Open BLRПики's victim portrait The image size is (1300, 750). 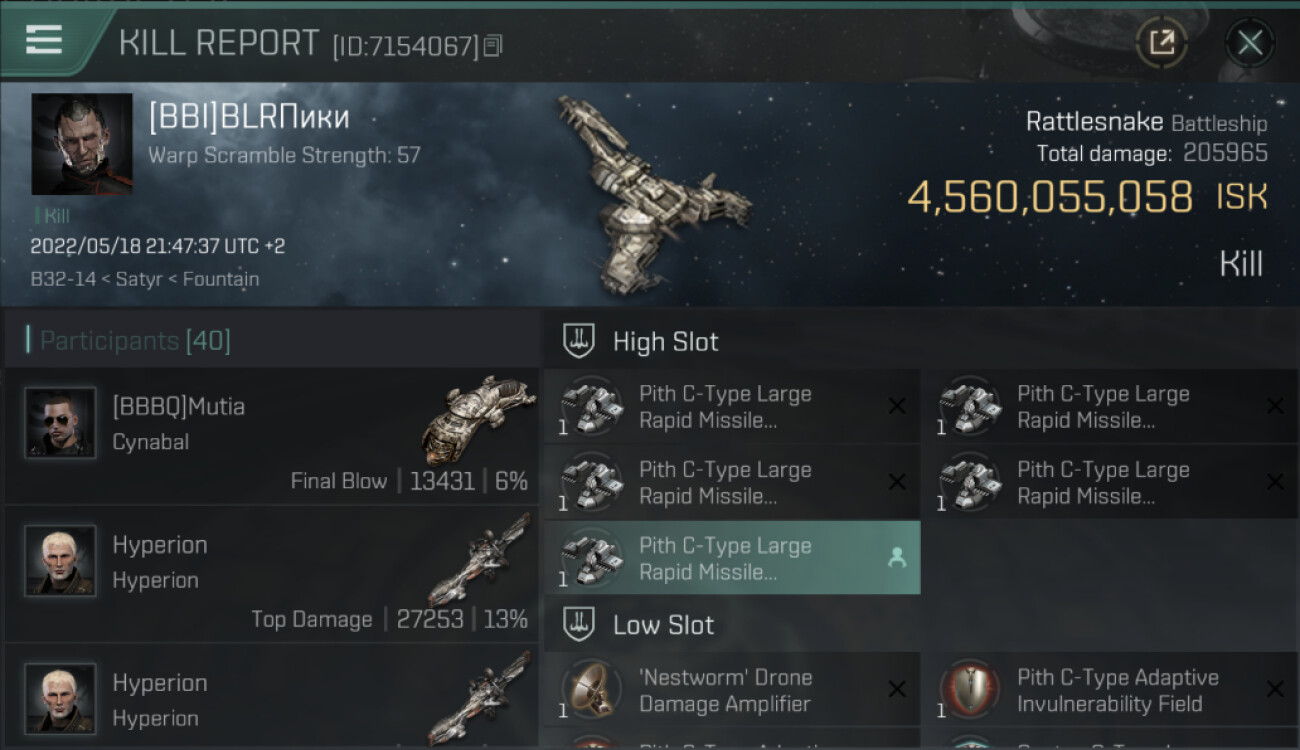click(x=82, y=144)
